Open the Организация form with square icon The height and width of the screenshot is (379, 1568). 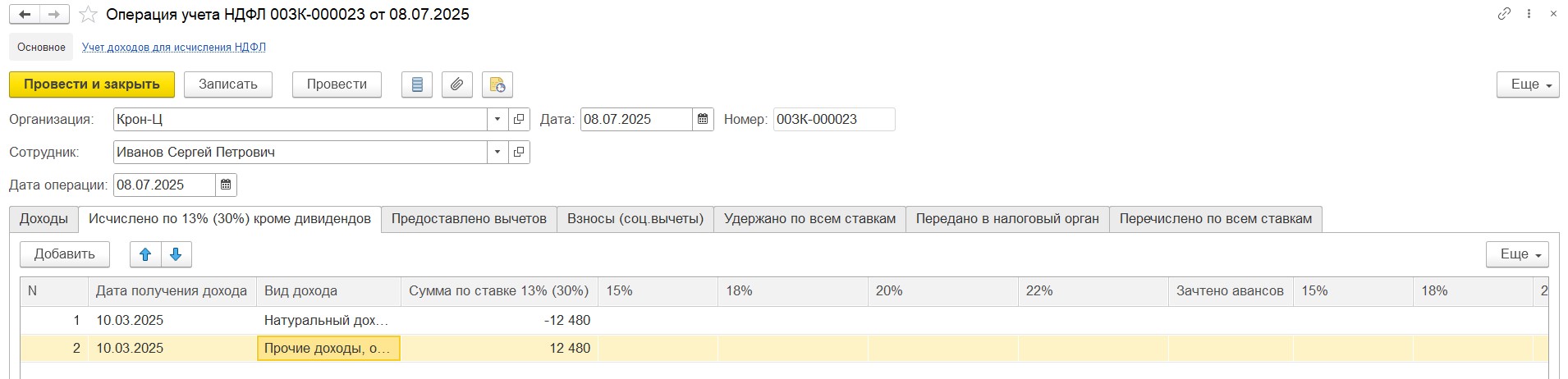click(519, 120)
